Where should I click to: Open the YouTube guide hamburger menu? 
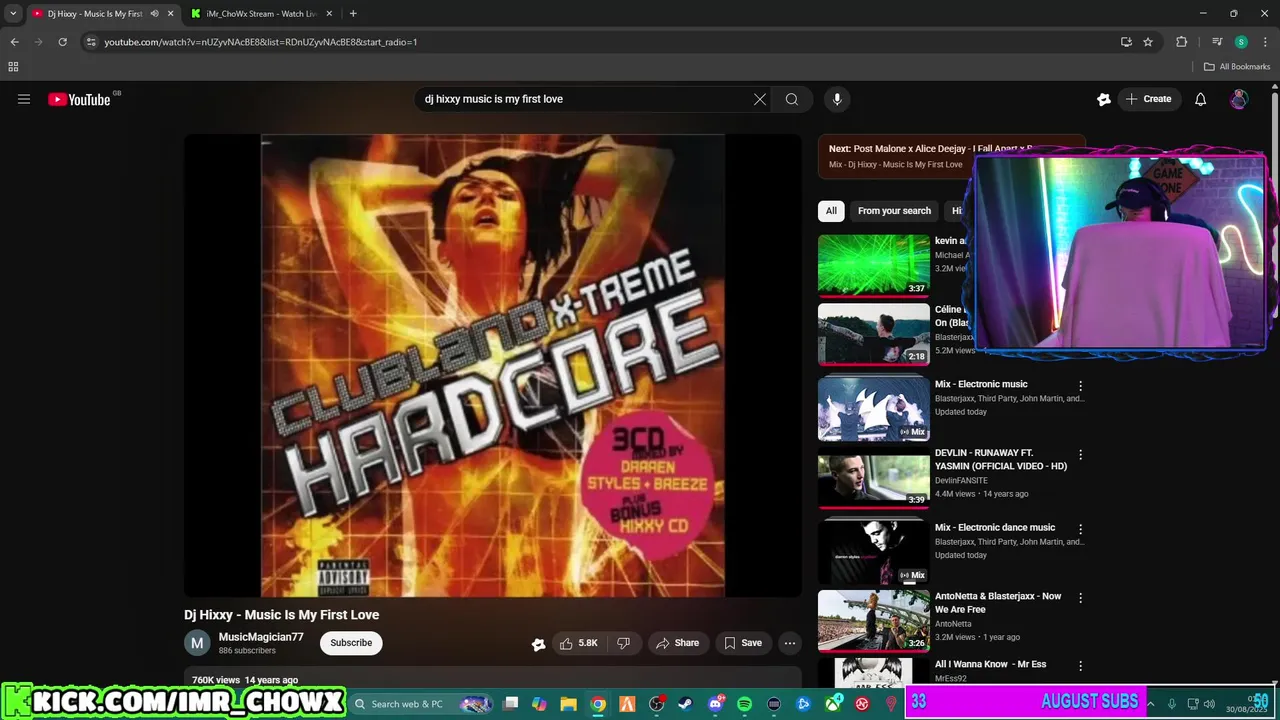click(x=24, y=99)
